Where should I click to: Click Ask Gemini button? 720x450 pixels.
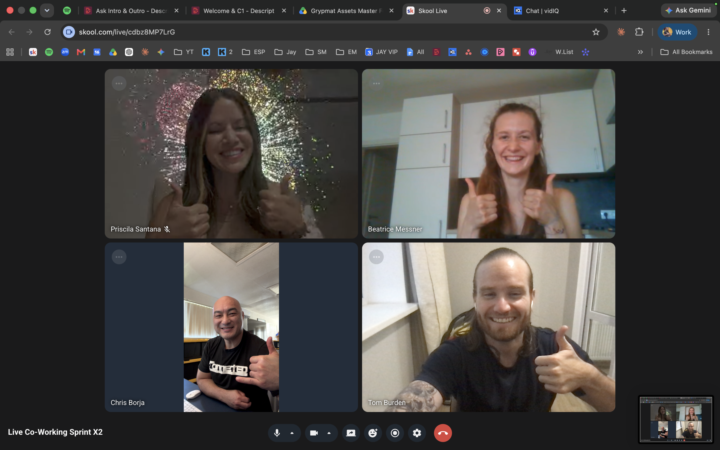(688, 11)
